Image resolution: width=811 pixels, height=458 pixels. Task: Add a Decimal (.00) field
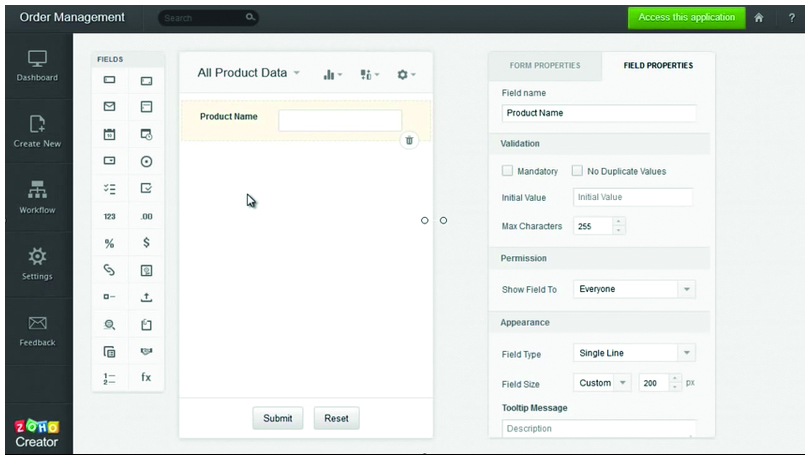click(x=146, y=217)
